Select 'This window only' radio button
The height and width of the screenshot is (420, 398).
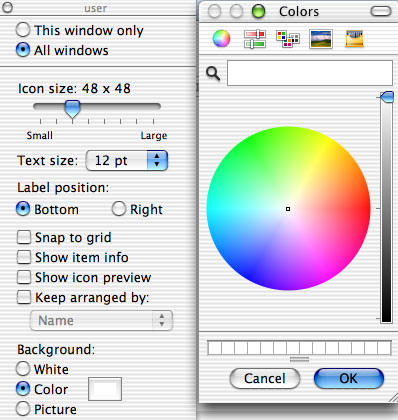click(x=23, y=30)
